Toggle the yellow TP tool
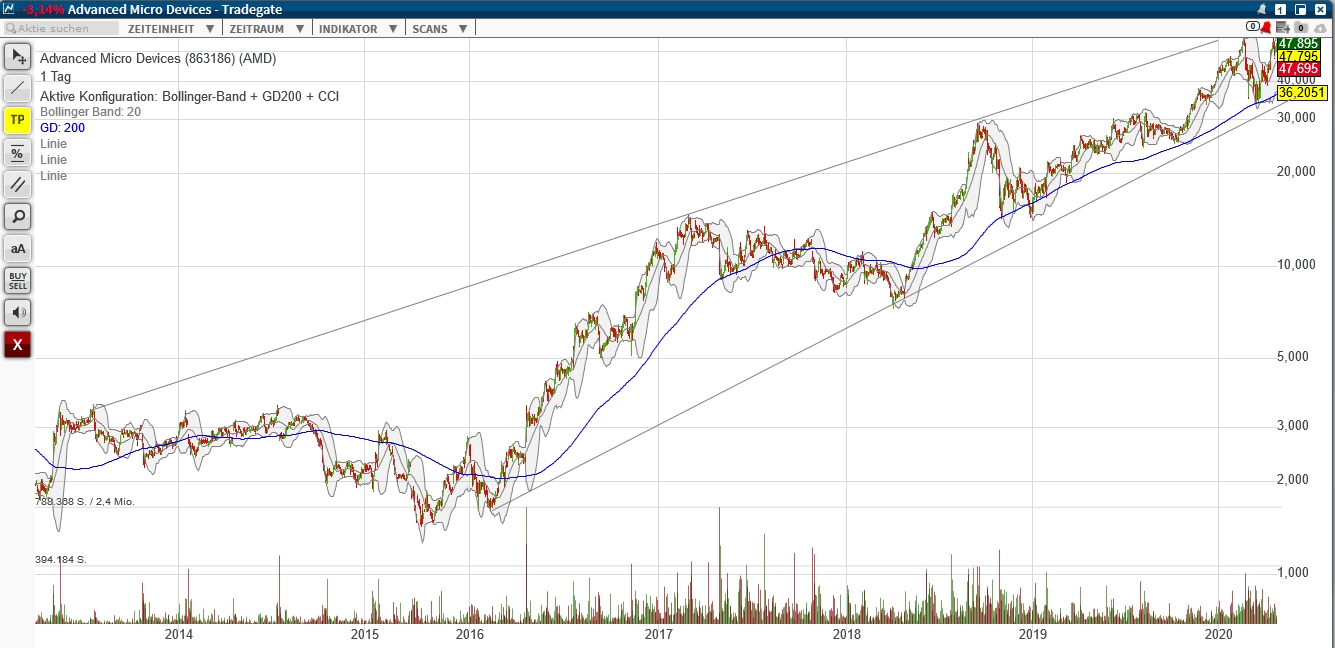The height and width of the screenshot is (648, 1335). (18, 121)
